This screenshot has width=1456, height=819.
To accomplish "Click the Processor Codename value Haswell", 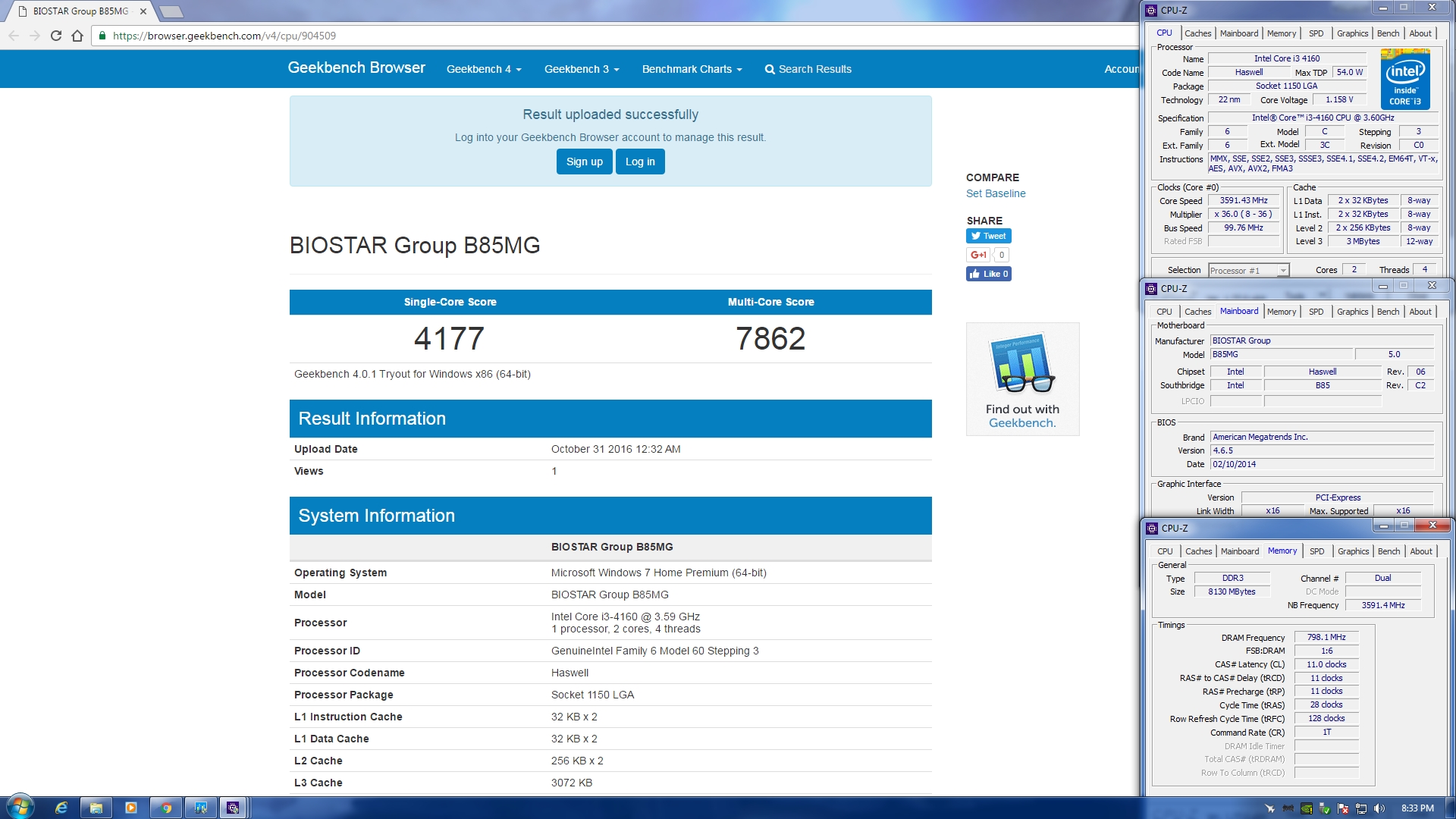I will click(570, 673).
